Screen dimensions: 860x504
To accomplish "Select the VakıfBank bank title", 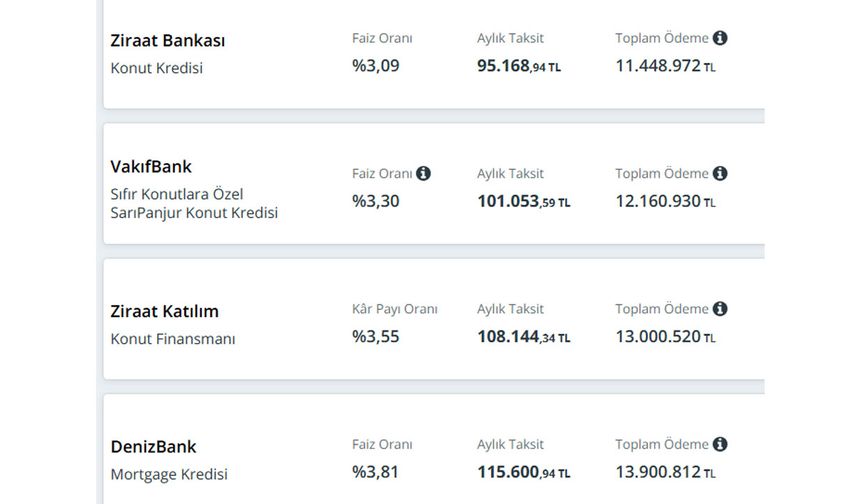I will point(151,167).
